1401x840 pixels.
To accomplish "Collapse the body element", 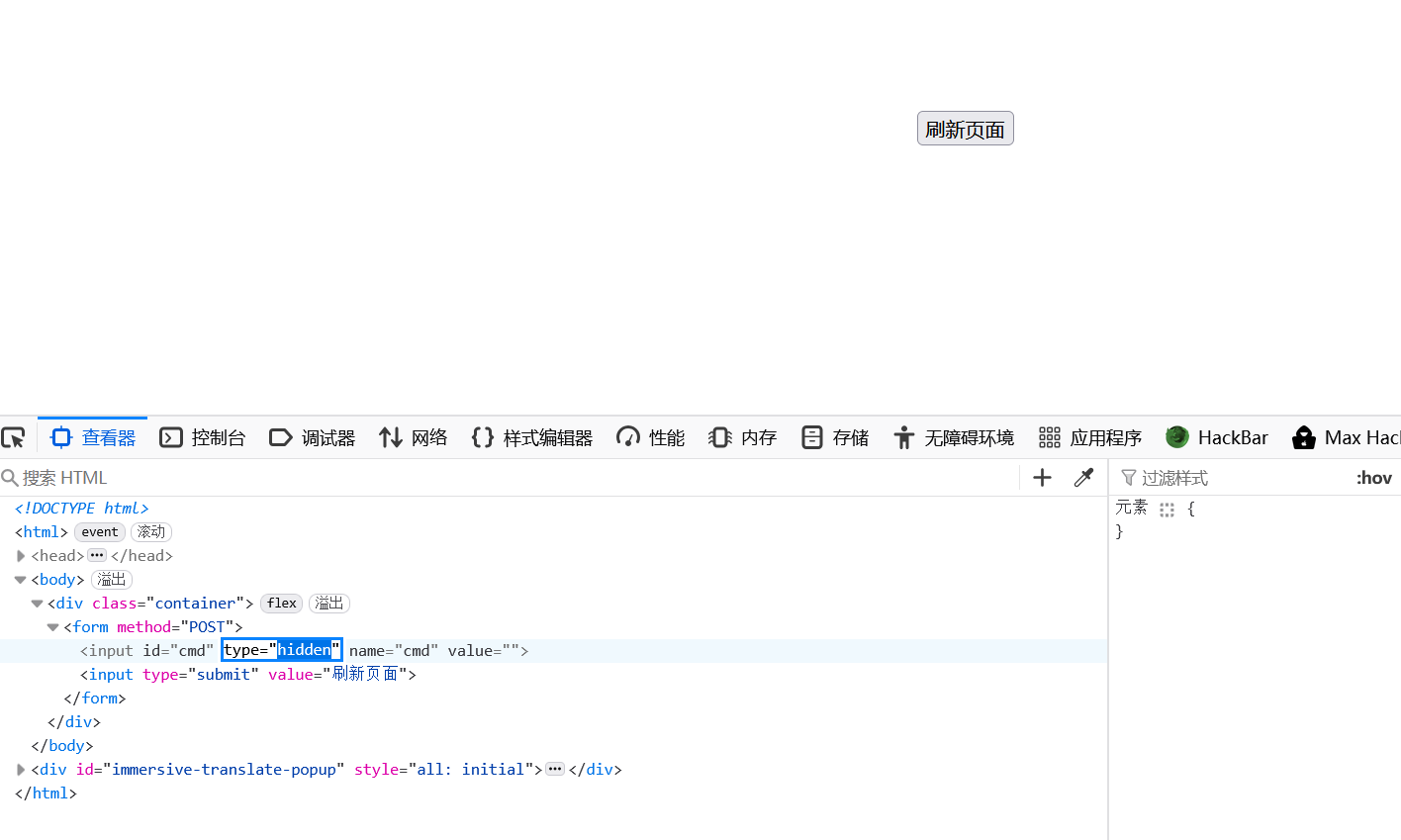I will (21, 580).
